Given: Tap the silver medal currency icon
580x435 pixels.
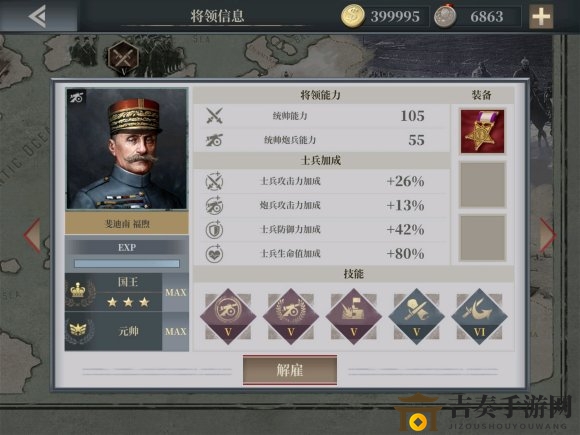Looking at the screenshot, I should (x=445, y=16).
